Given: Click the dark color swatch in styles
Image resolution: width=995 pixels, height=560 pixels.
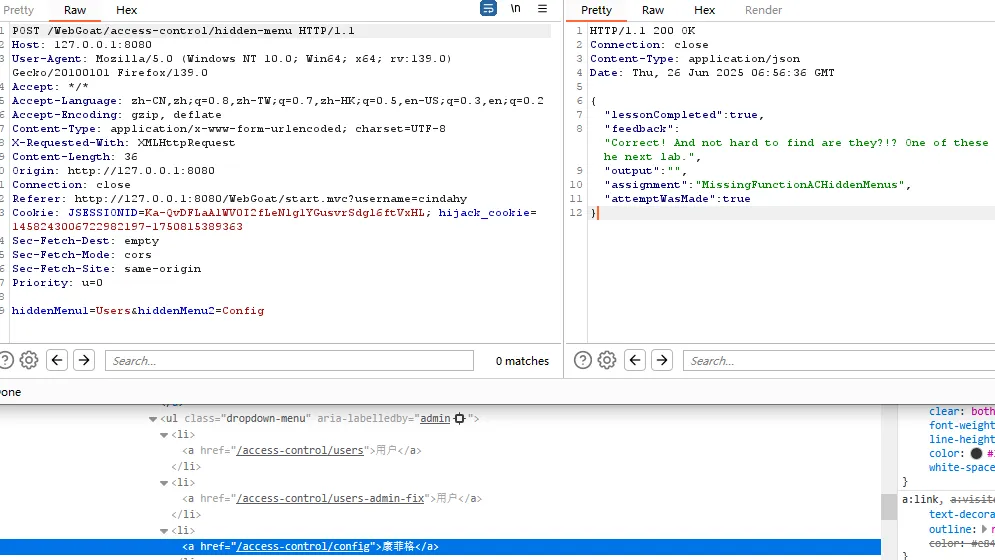Looking at the screenshot, I should (974, 453).
